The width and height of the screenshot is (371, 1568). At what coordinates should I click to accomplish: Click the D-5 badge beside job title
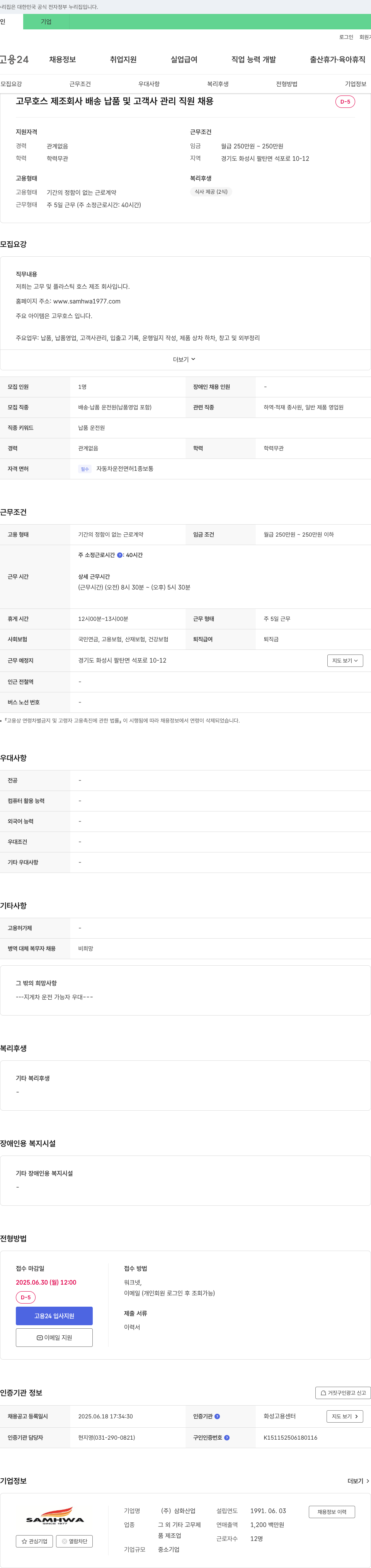345,102
